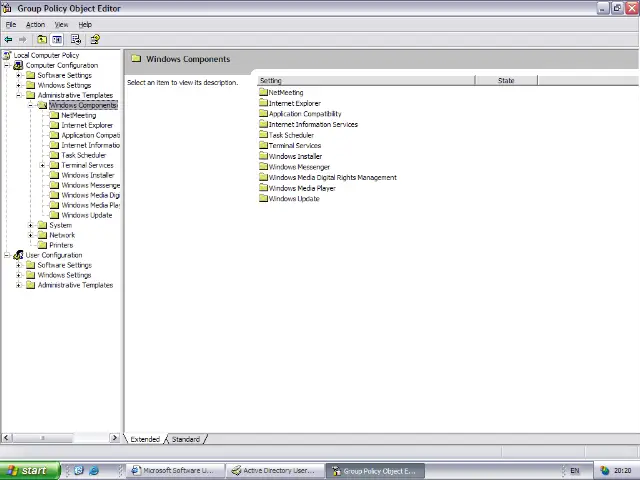Select NetMeeting in the tree
This screenshot has width=640, height=480.
tap(79, 115)
